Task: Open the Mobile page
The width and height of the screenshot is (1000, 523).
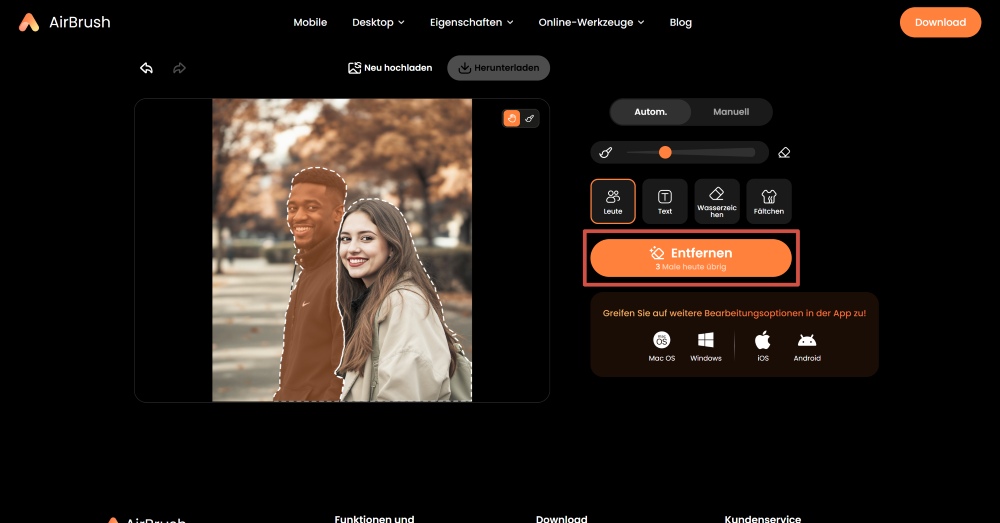Action: tap(310, 22)
